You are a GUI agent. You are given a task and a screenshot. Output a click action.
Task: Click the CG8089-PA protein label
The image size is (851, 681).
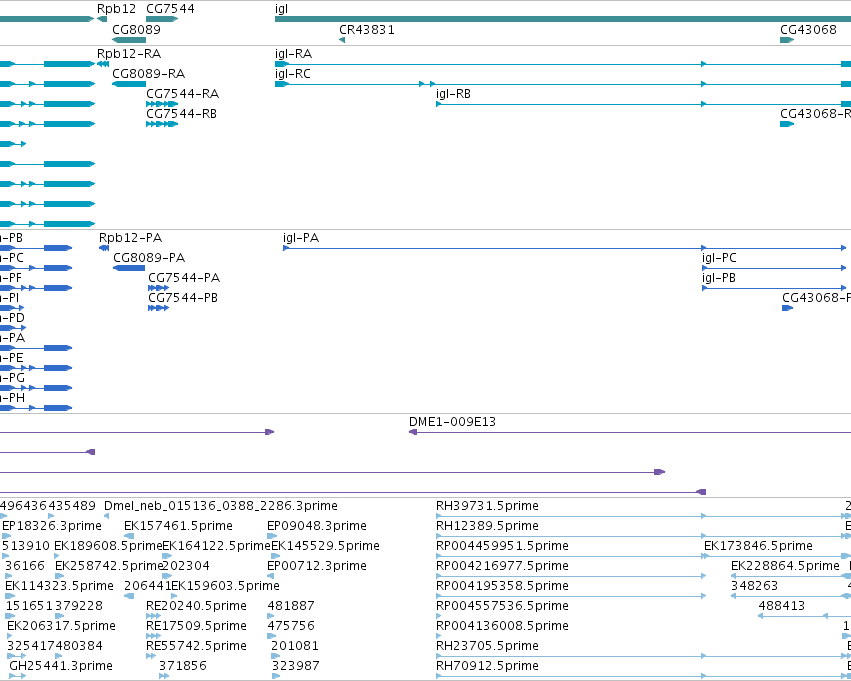pyautogui.click(x=149, y=258)
